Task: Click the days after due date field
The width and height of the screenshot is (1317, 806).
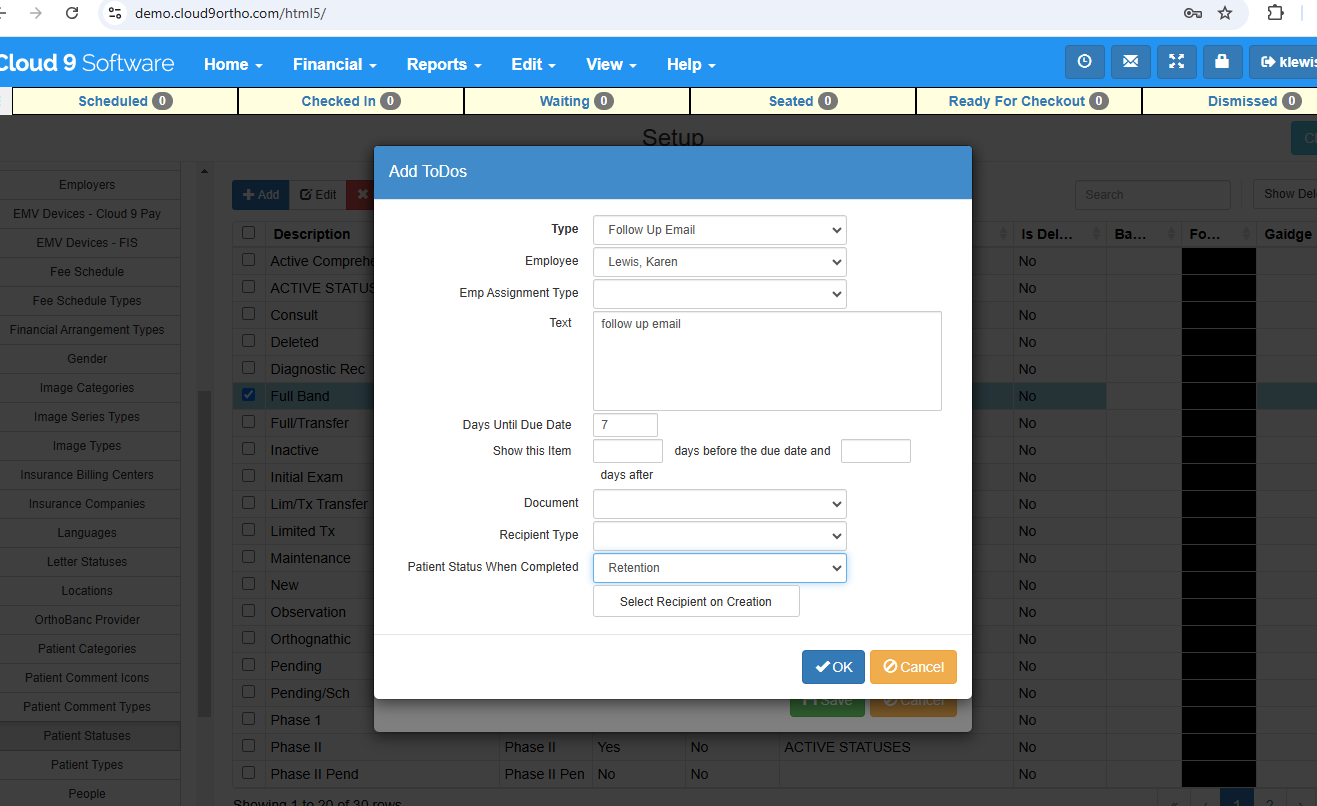Action: click(876, 451)
